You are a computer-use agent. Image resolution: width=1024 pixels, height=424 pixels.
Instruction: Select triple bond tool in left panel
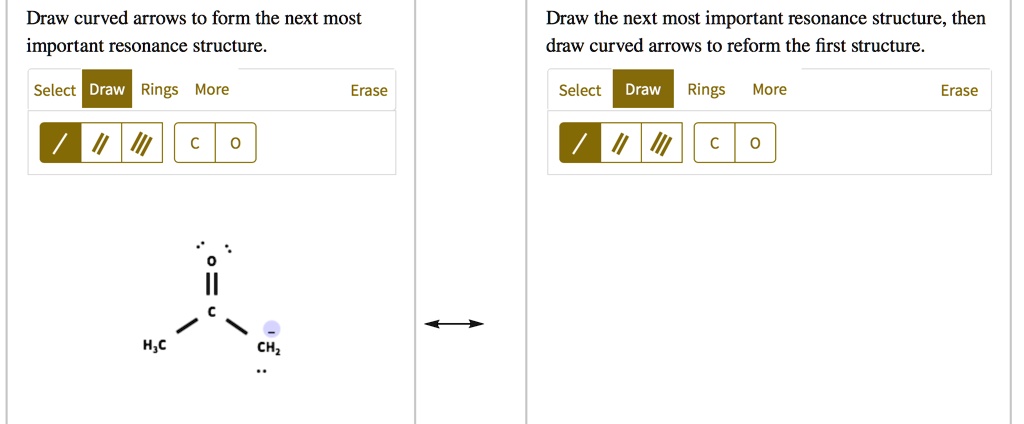click(x=142, y=142)
